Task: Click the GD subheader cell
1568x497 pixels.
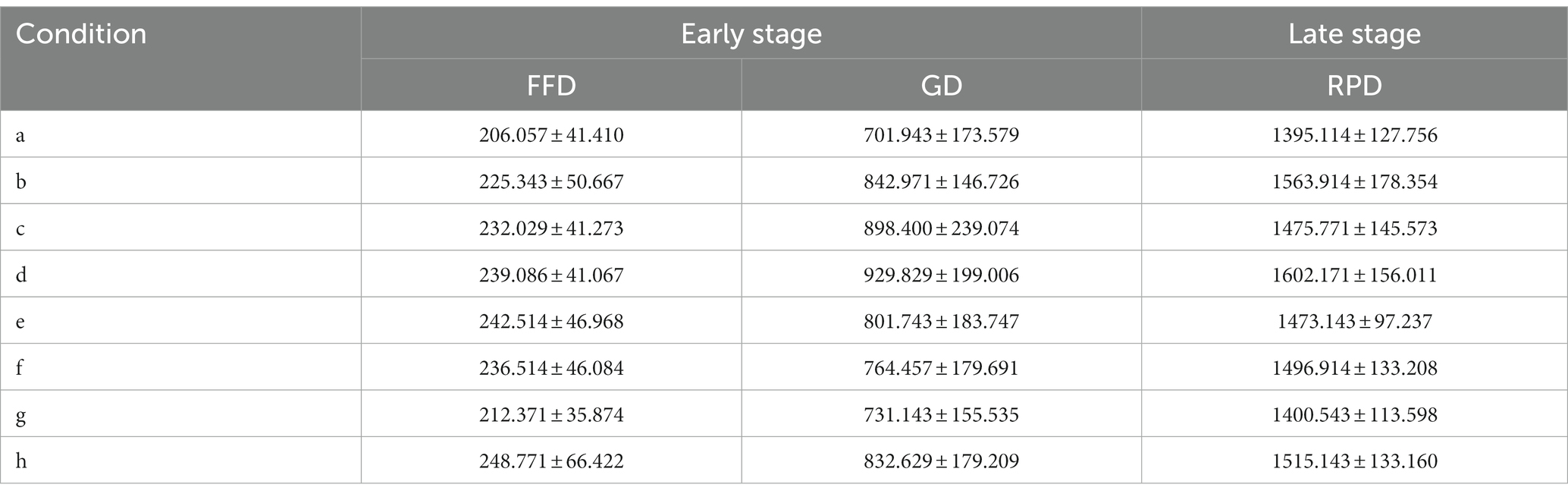Action: [941, 85]
